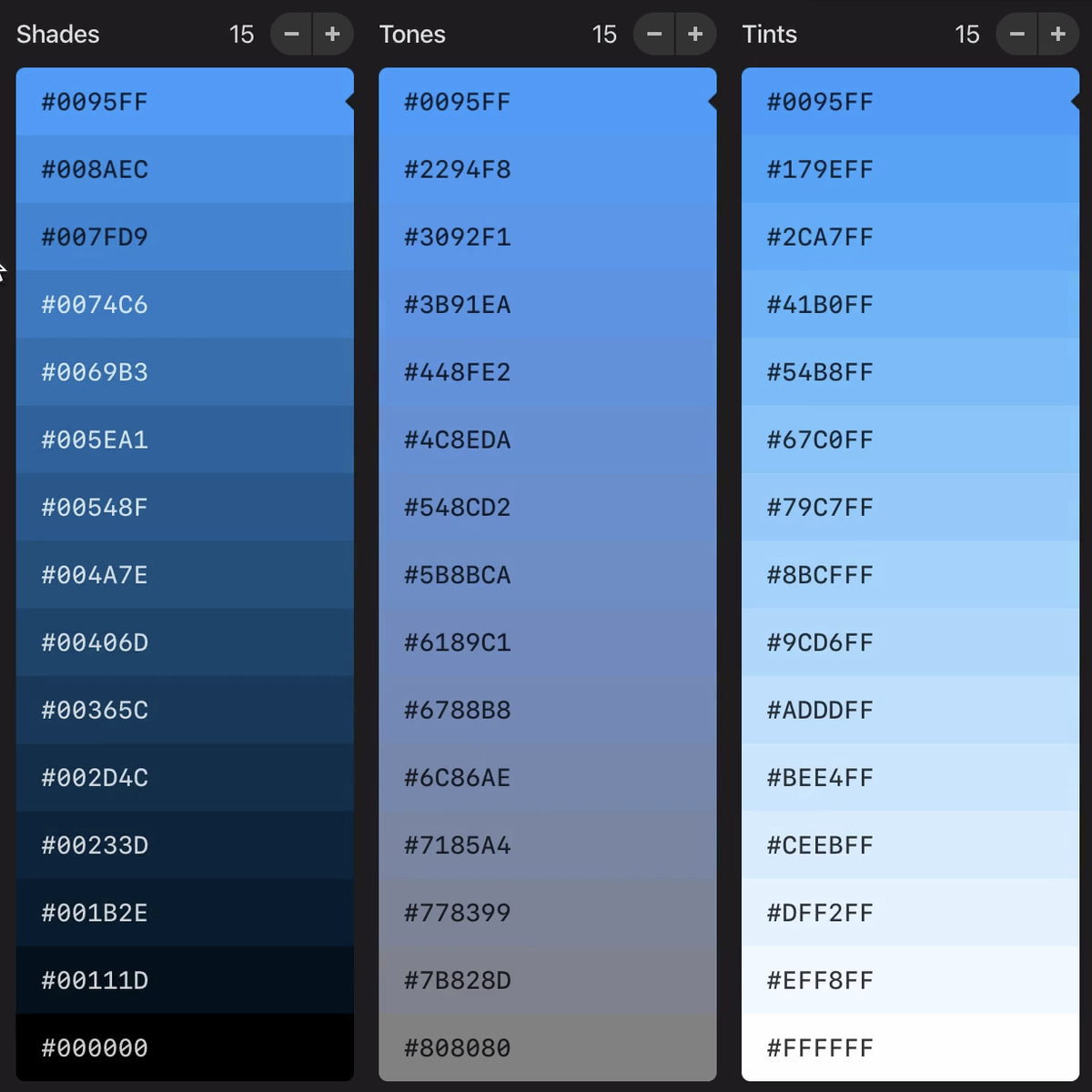Screen dimensions: 1092x1092
Task: Select the black #000000 swatch
Action: (185, 1047)
